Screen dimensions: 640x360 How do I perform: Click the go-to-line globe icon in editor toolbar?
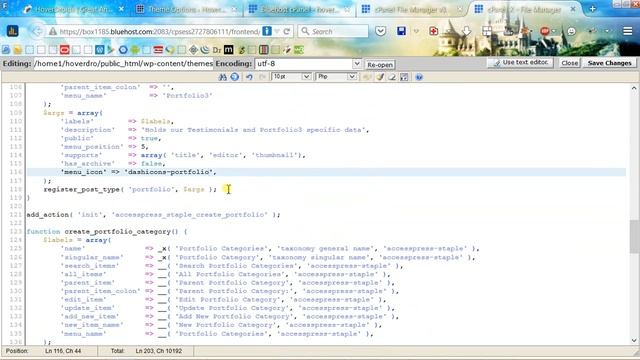[x=235, y=77]
